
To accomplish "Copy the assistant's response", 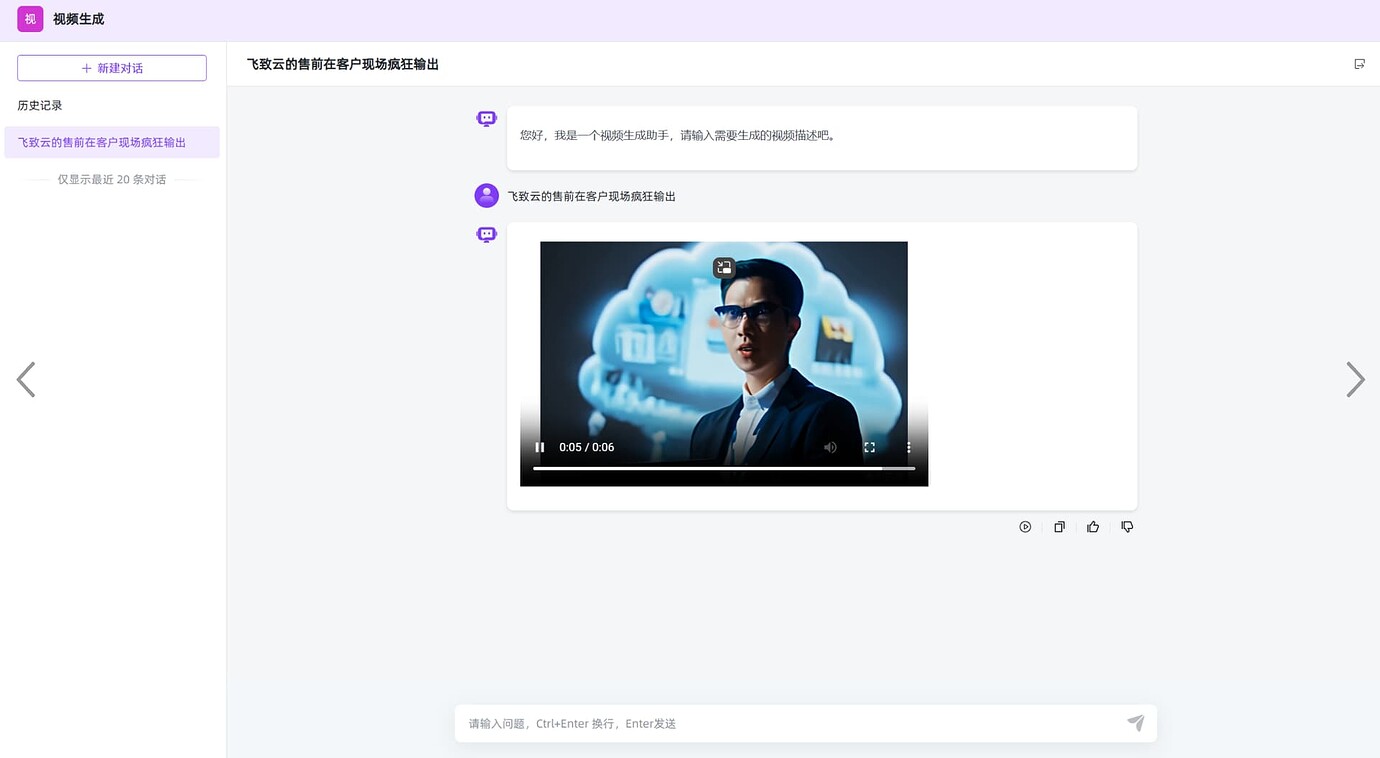I will pyautogui.click(x=1059, y=527).
